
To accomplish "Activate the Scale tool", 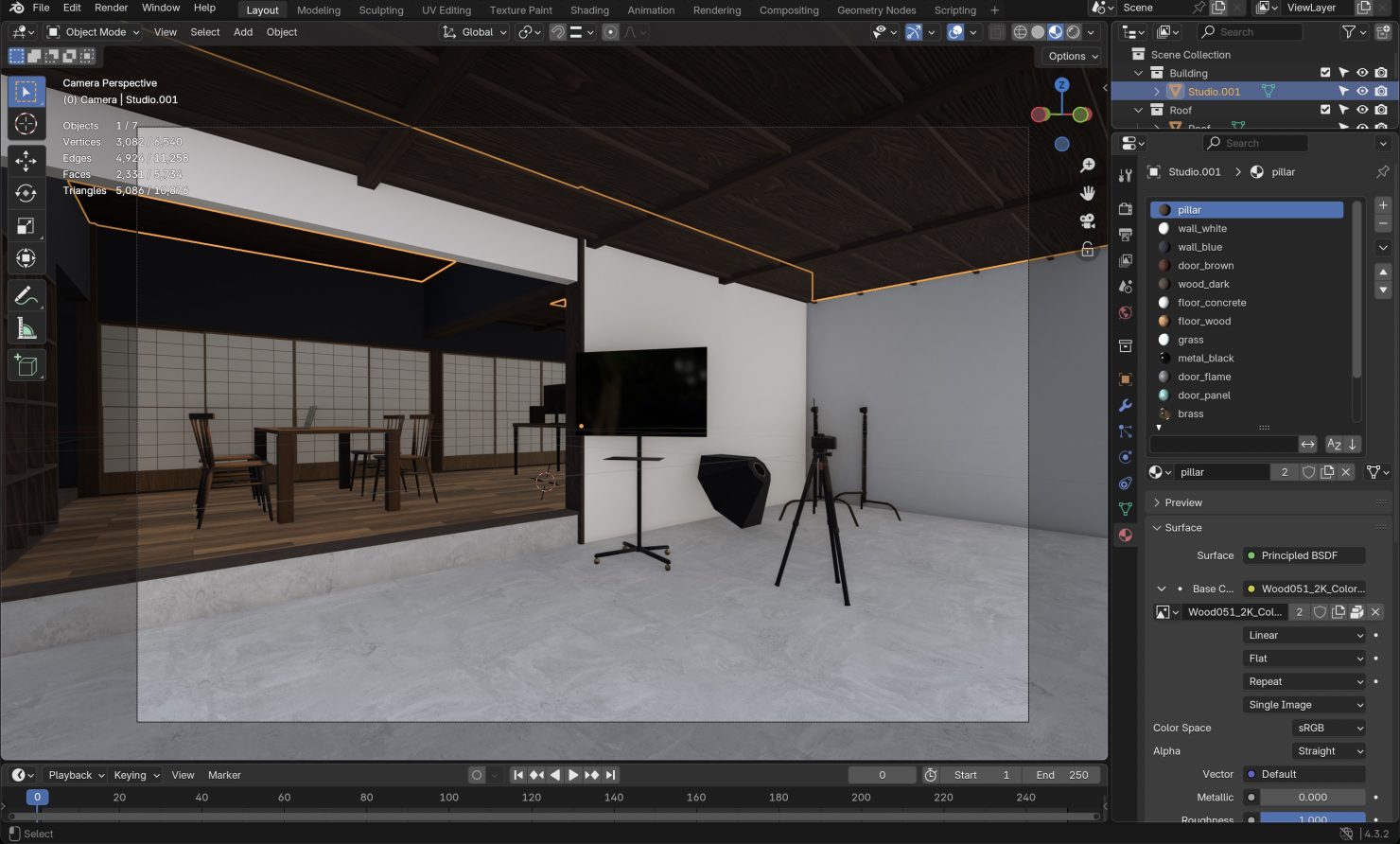I will click(26, 225).
